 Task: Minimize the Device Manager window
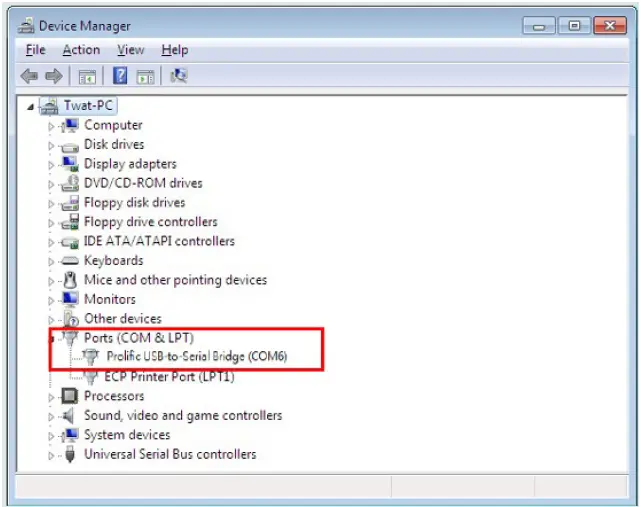click(x=539, y=26)
